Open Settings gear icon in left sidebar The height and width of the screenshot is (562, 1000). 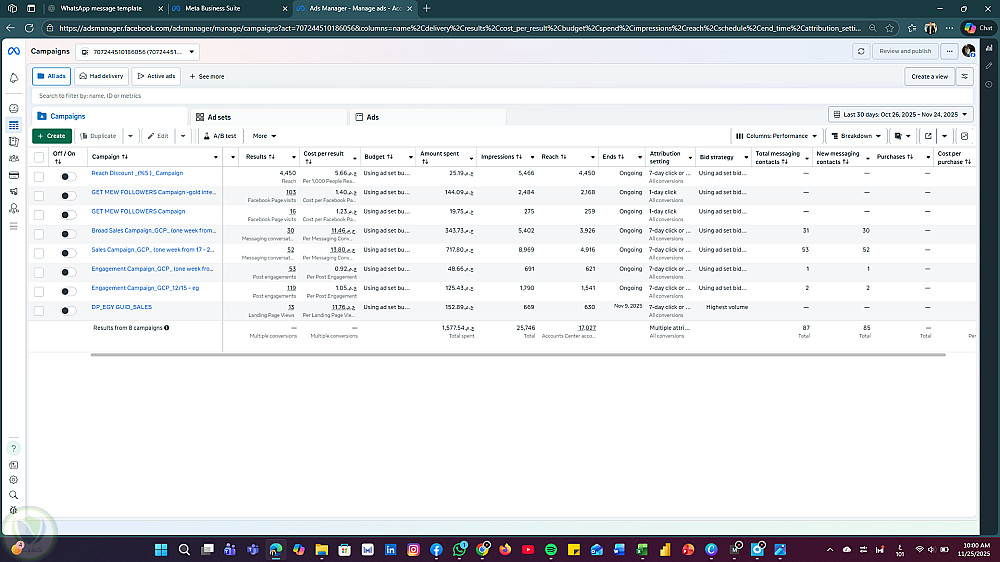pyautogui.click(x=13, y=480)
